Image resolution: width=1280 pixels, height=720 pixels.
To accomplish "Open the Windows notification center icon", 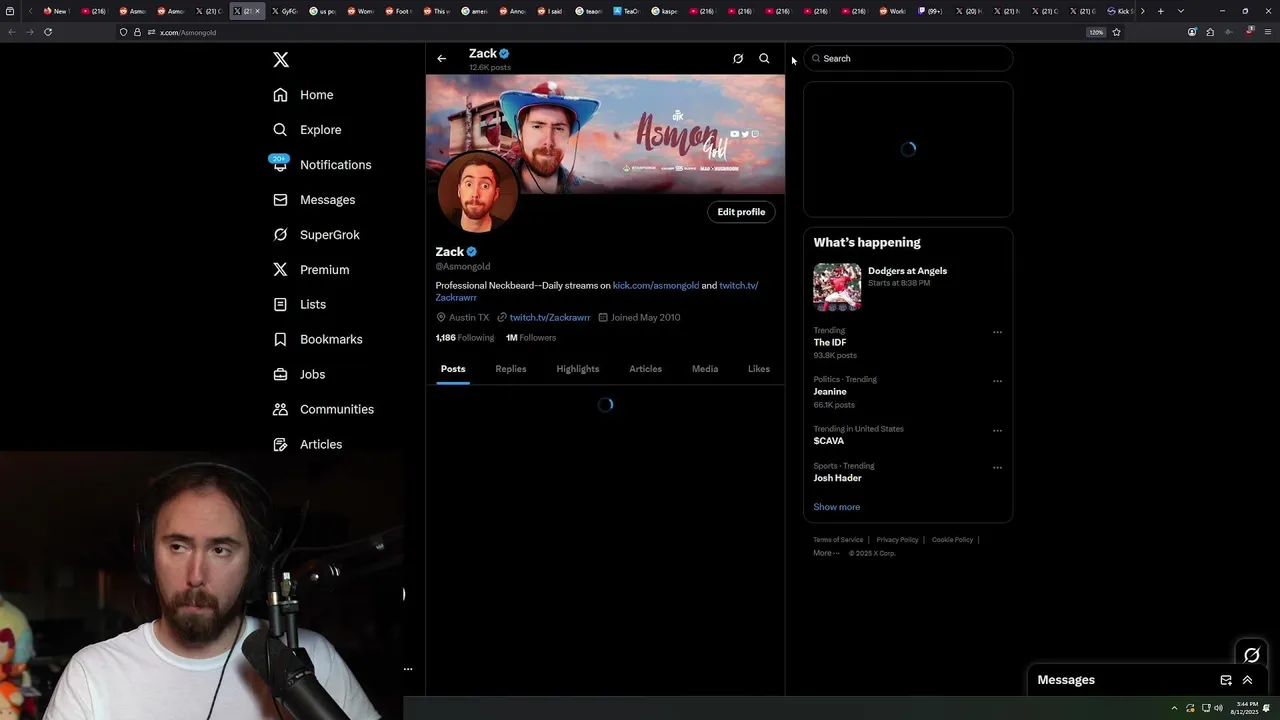I will pos(1267,708).
